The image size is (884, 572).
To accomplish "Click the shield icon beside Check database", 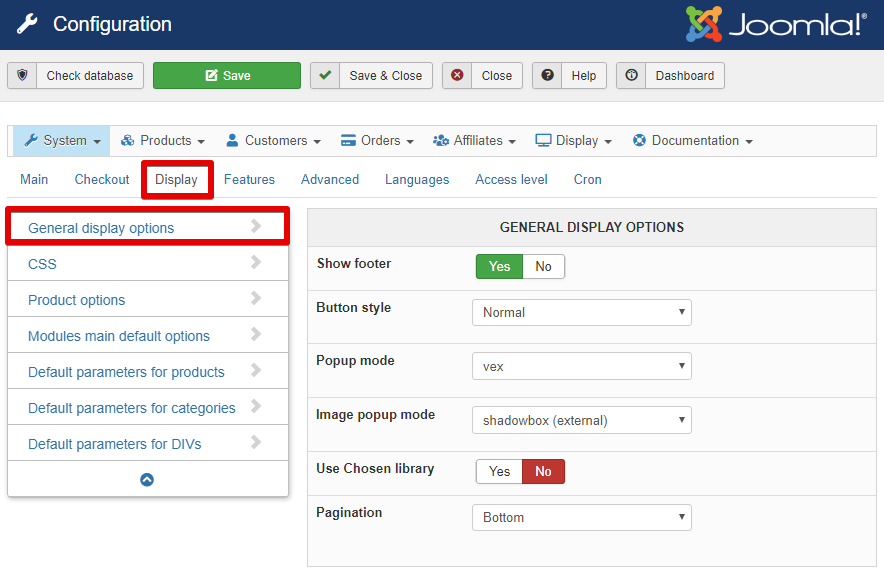I will coord(23,75).
